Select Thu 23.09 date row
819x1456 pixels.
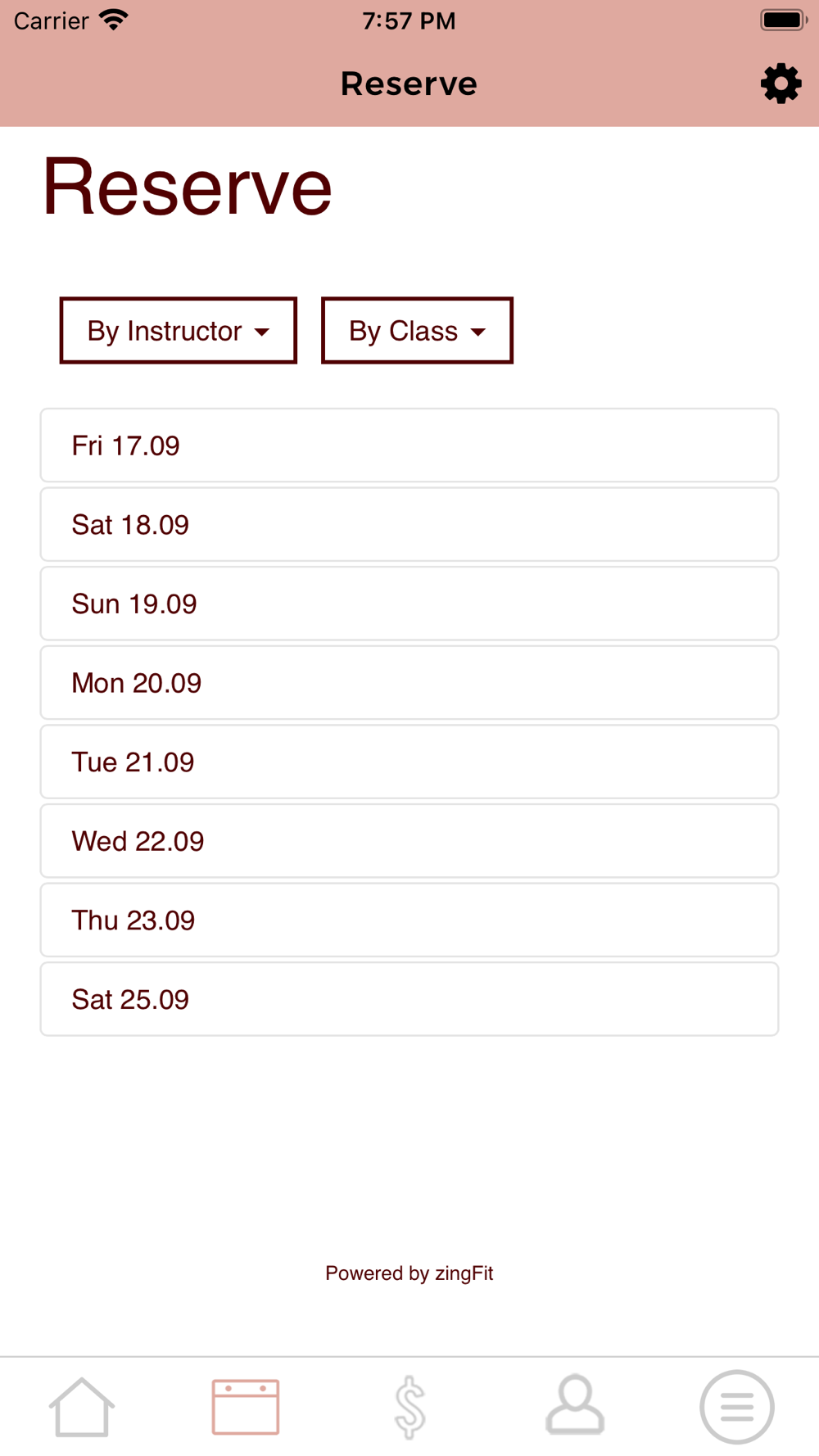pos(409,920)
